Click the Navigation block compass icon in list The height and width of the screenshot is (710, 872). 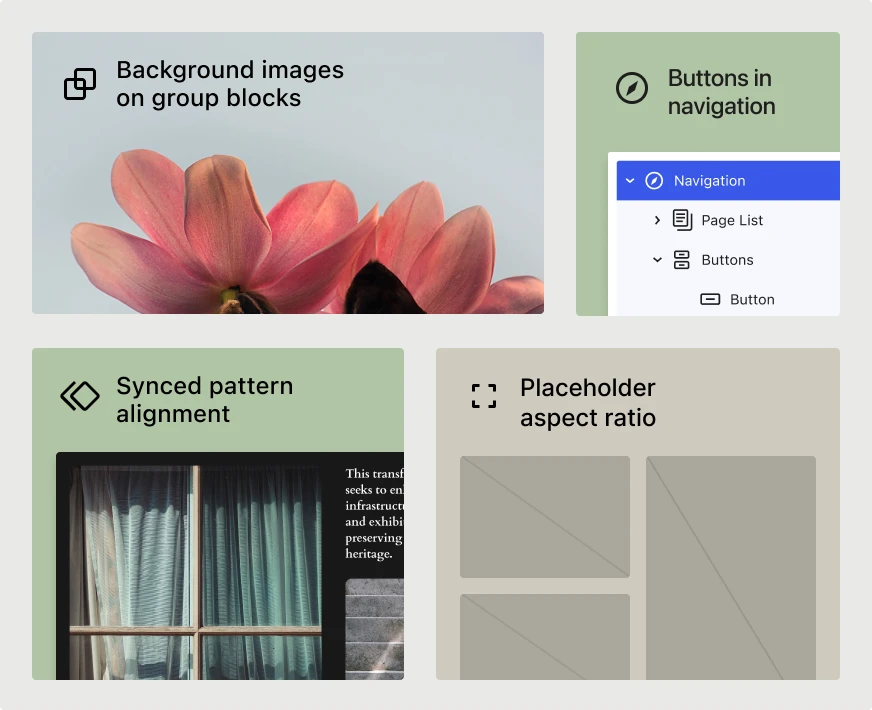coord(654,181)
